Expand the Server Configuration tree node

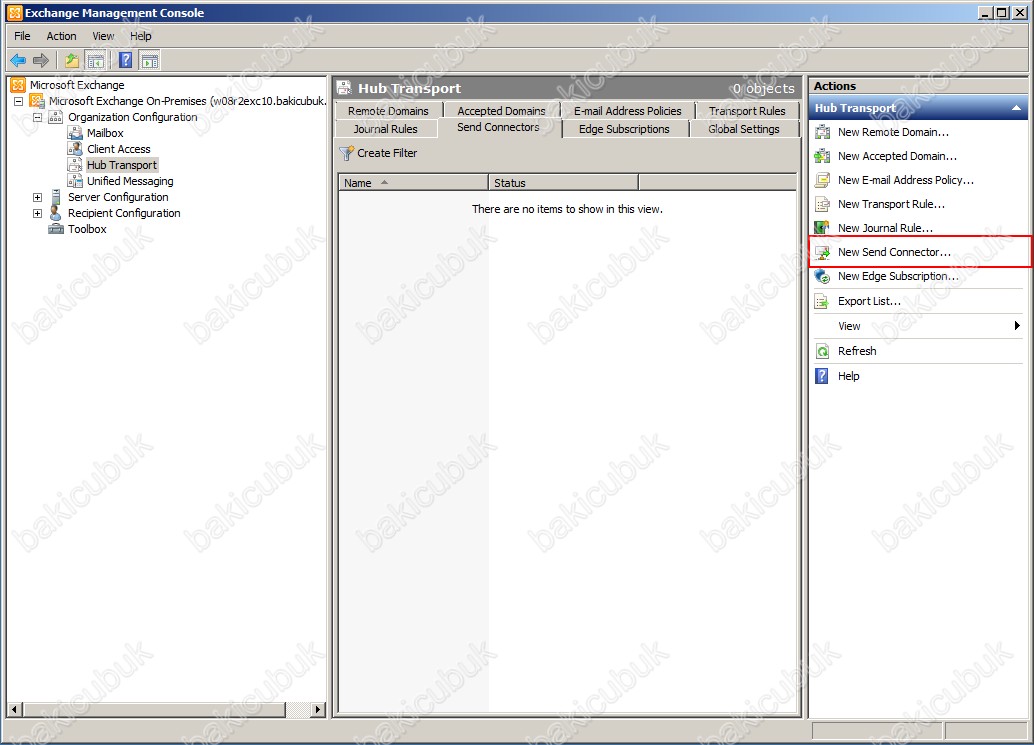point(38,197)
